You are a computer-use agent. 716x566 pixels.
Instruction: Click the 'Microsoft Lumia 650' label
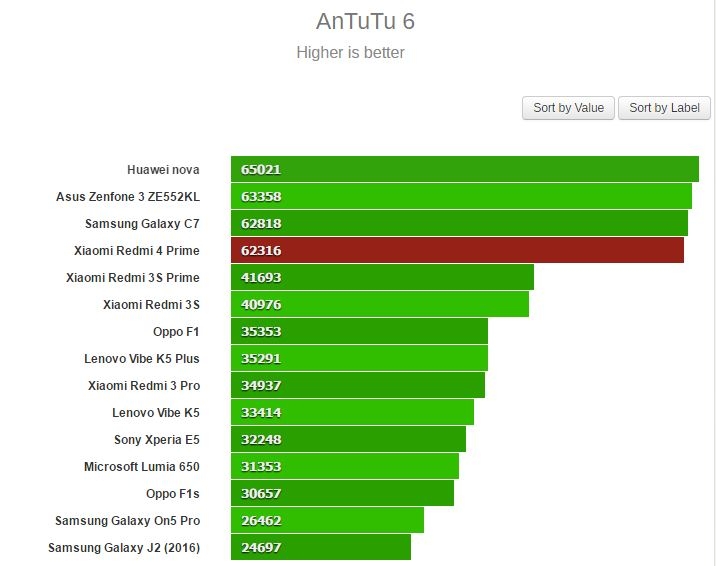point(142,466)
